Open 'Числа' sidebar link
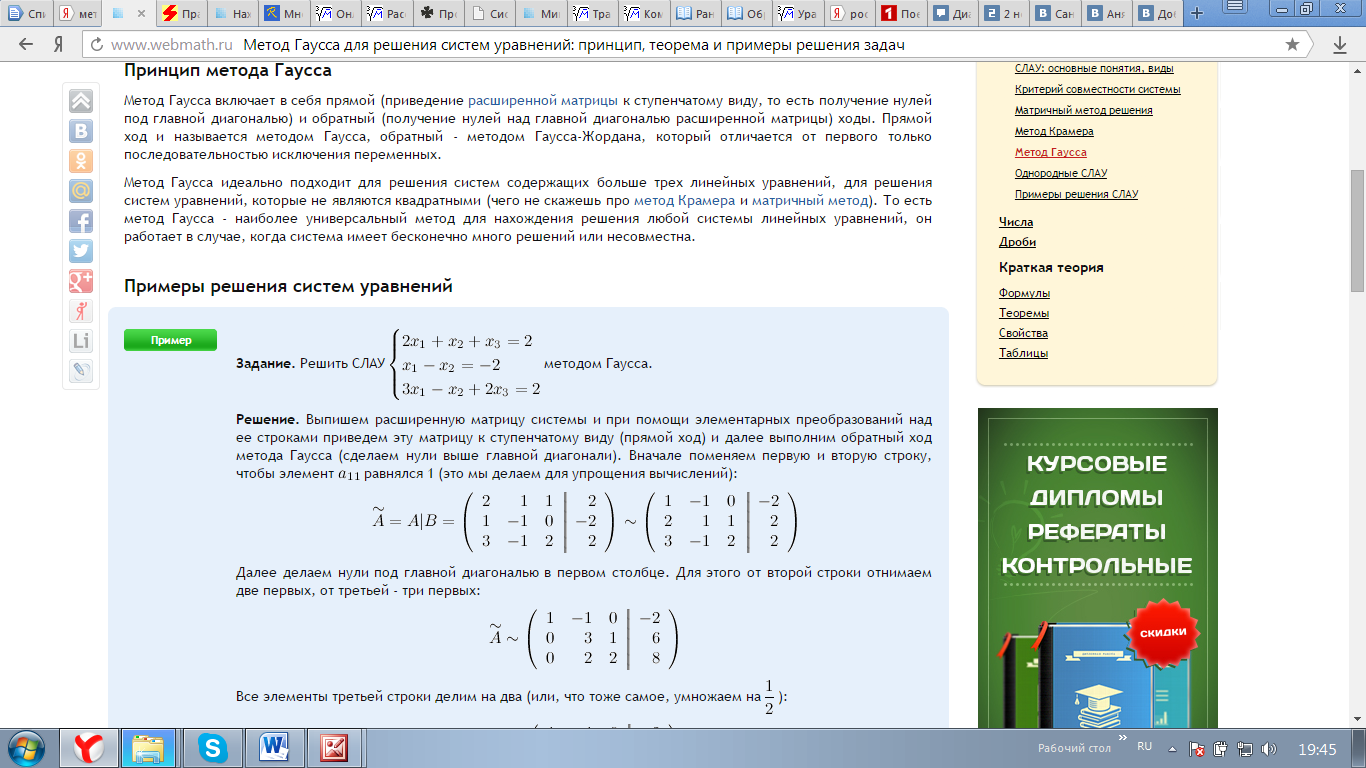Image resolution: width=1366 pixels, height=768 pixels. coord(1016,222)
